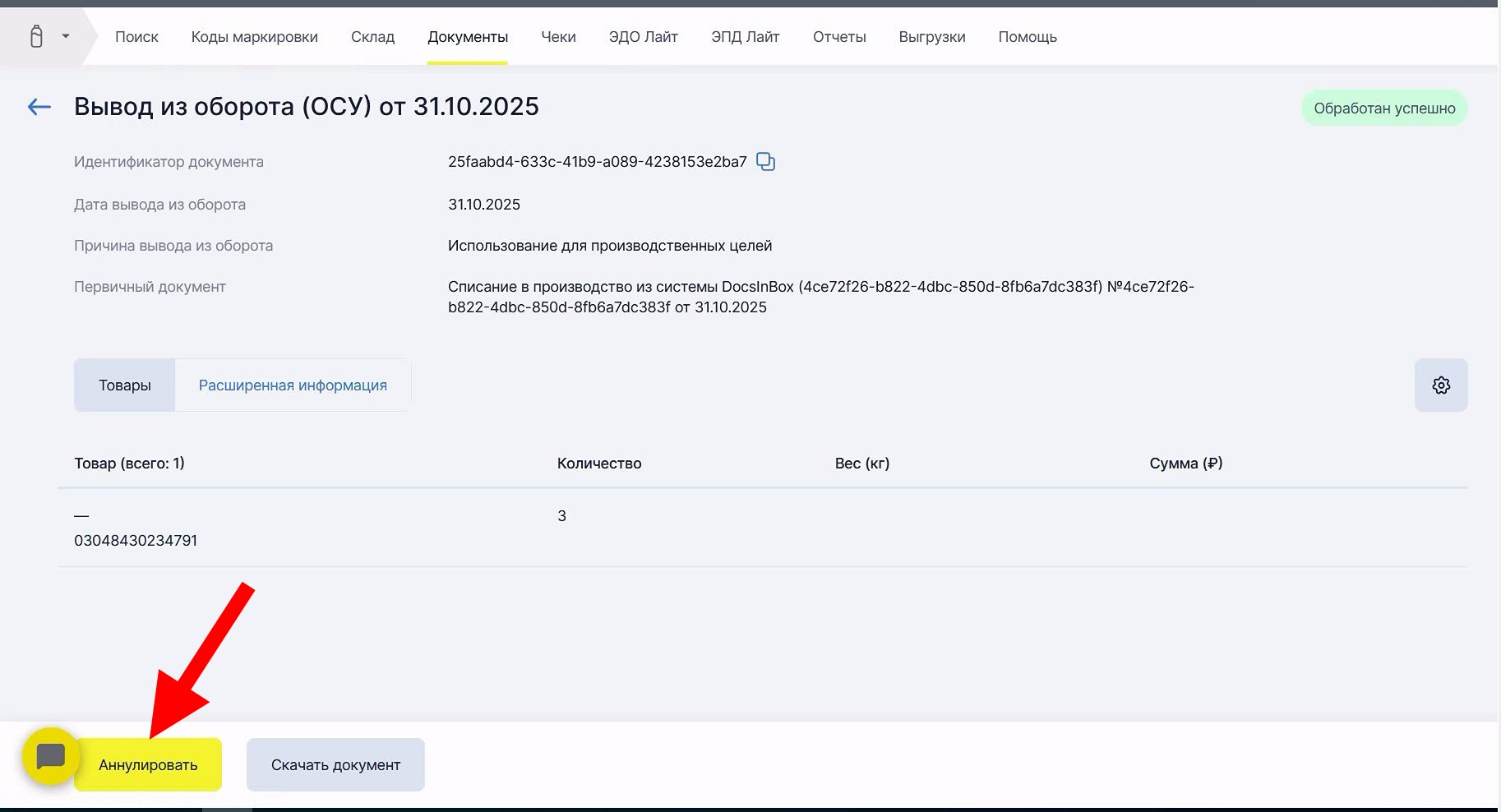This screenshot has height=812, width=1501.
Task: Click the Скачать документ button
Action: pos(335,765)
